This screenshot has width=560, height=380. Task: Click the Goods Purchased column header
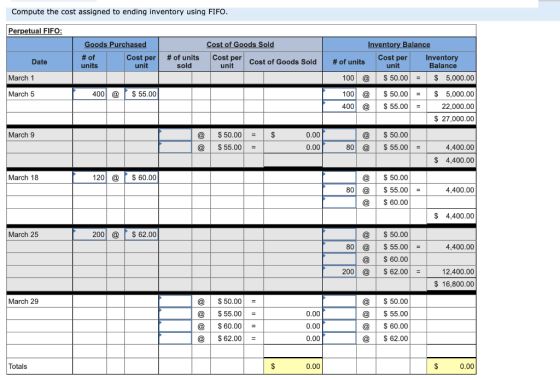[115, 44]
